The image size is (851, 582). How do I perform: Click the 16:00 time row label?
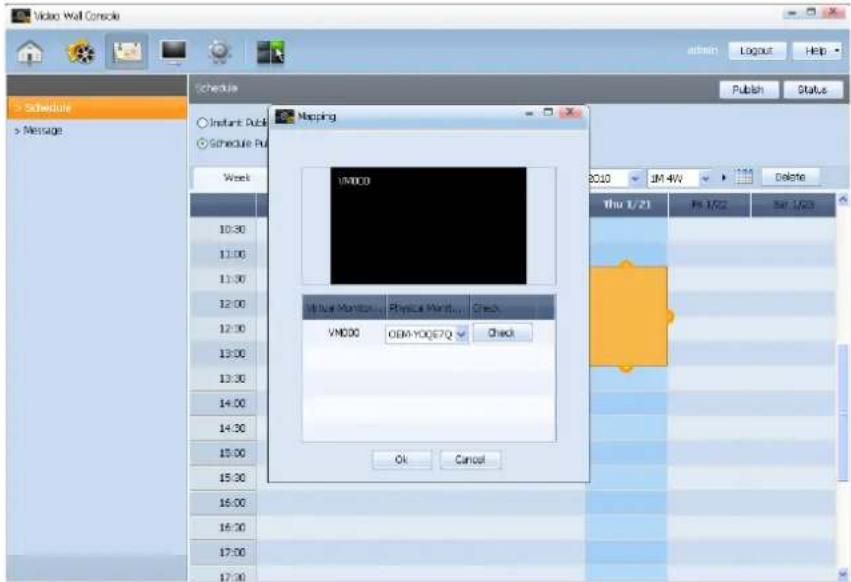coord(232,503)
